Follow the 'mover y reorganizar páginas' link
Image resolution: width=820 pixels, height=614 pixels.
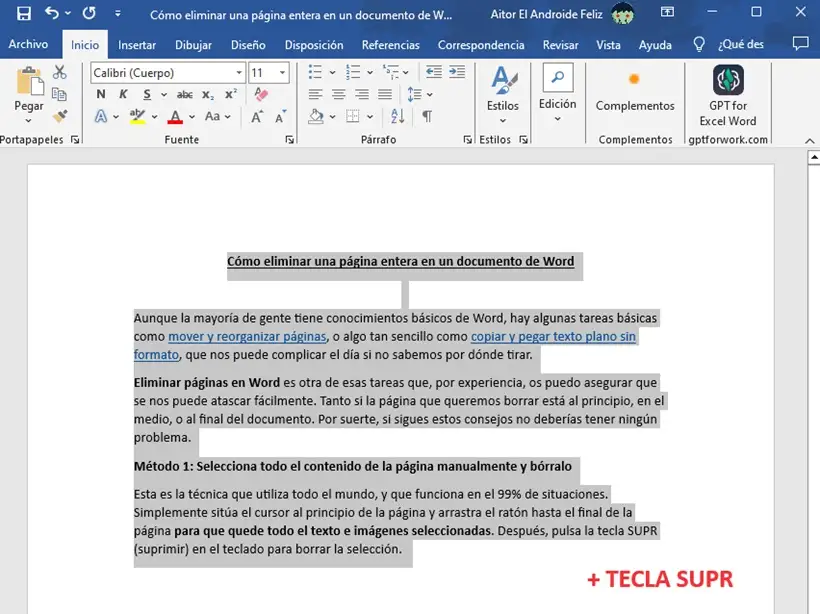click(x=247, y=336)
